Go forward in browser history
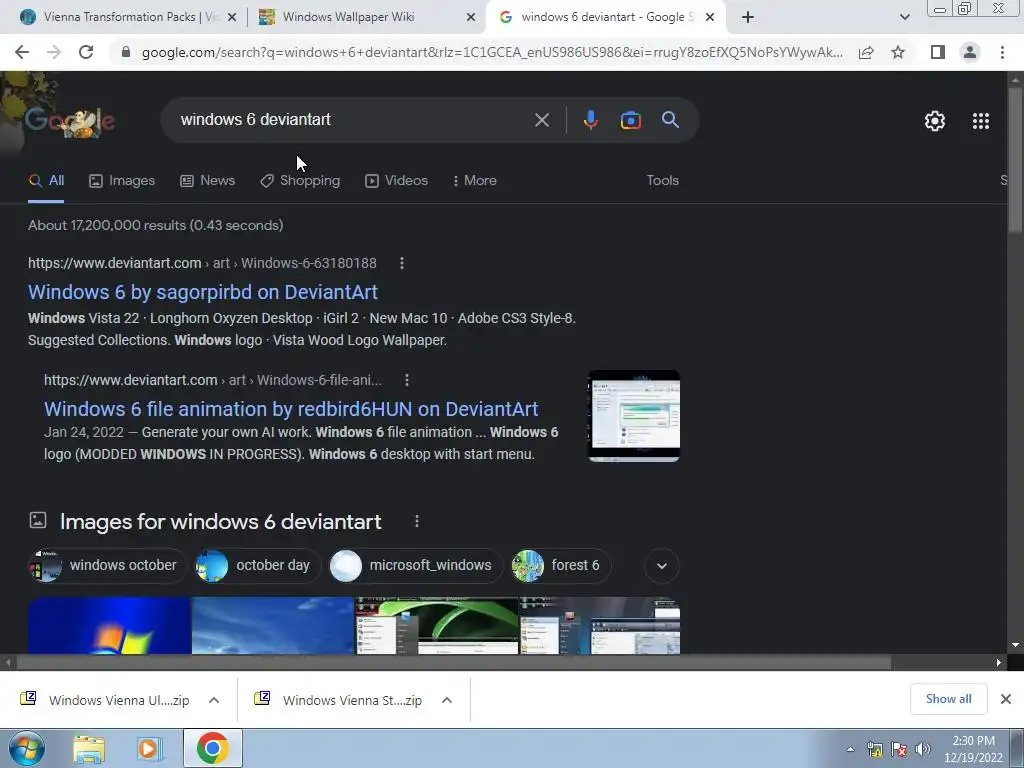1024x768 pixels. (54, 52)
